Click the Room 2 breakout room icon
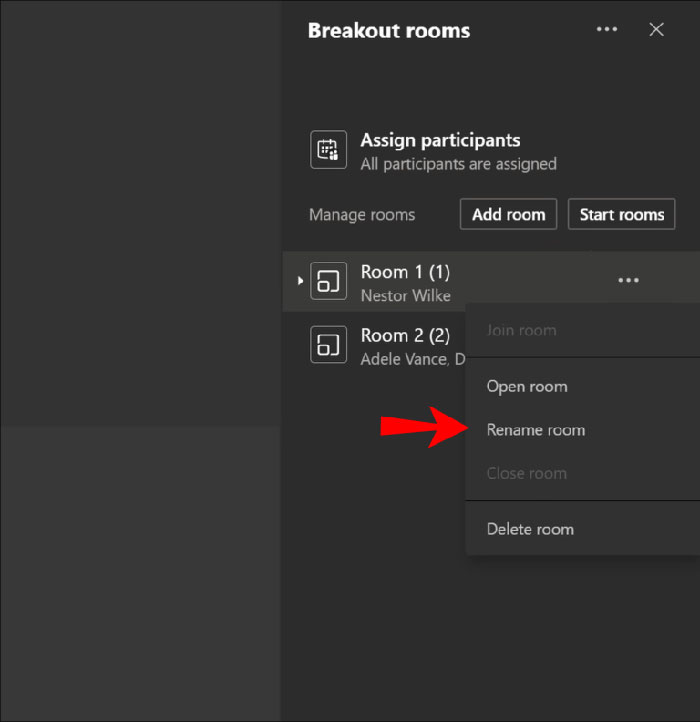Image resolution: width=700 pixels, height=722 pixels. tap(328, 345)
